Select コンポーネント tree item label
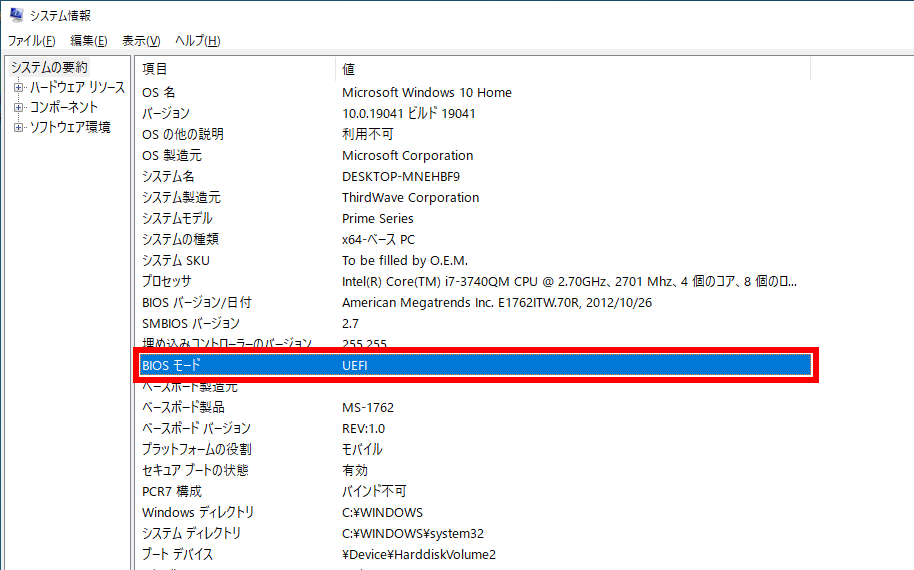 64,108
